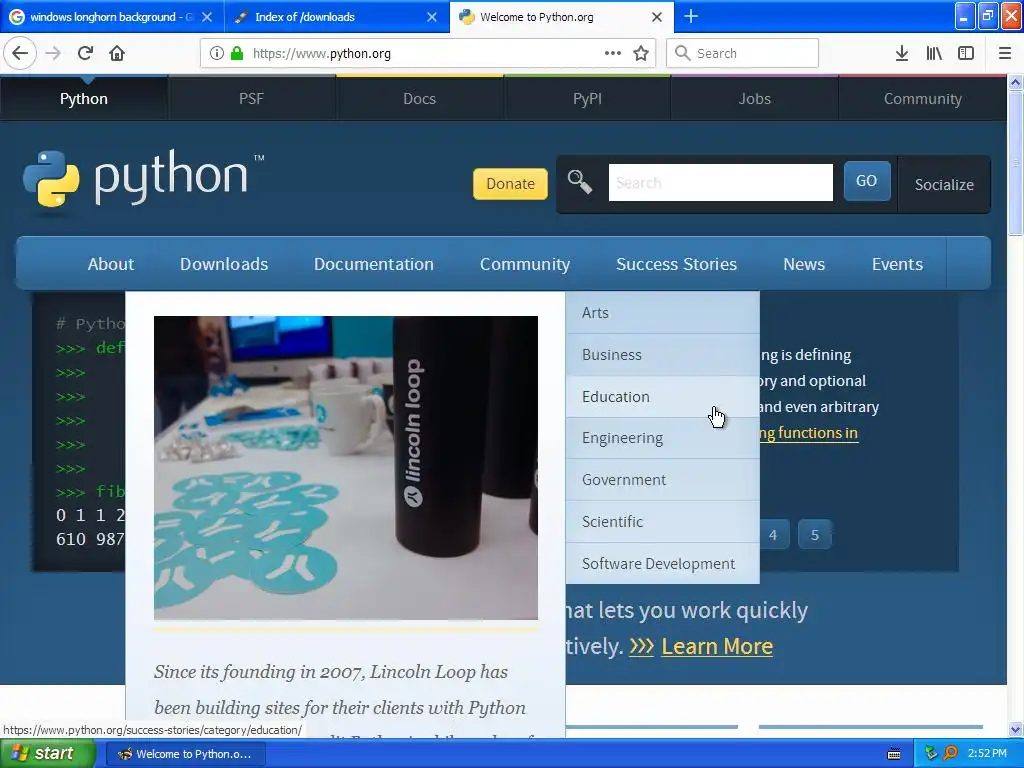The width and height of the screenshot is (1024, 768).
Task: Go back with the browser back arrow
Action: 20,54
